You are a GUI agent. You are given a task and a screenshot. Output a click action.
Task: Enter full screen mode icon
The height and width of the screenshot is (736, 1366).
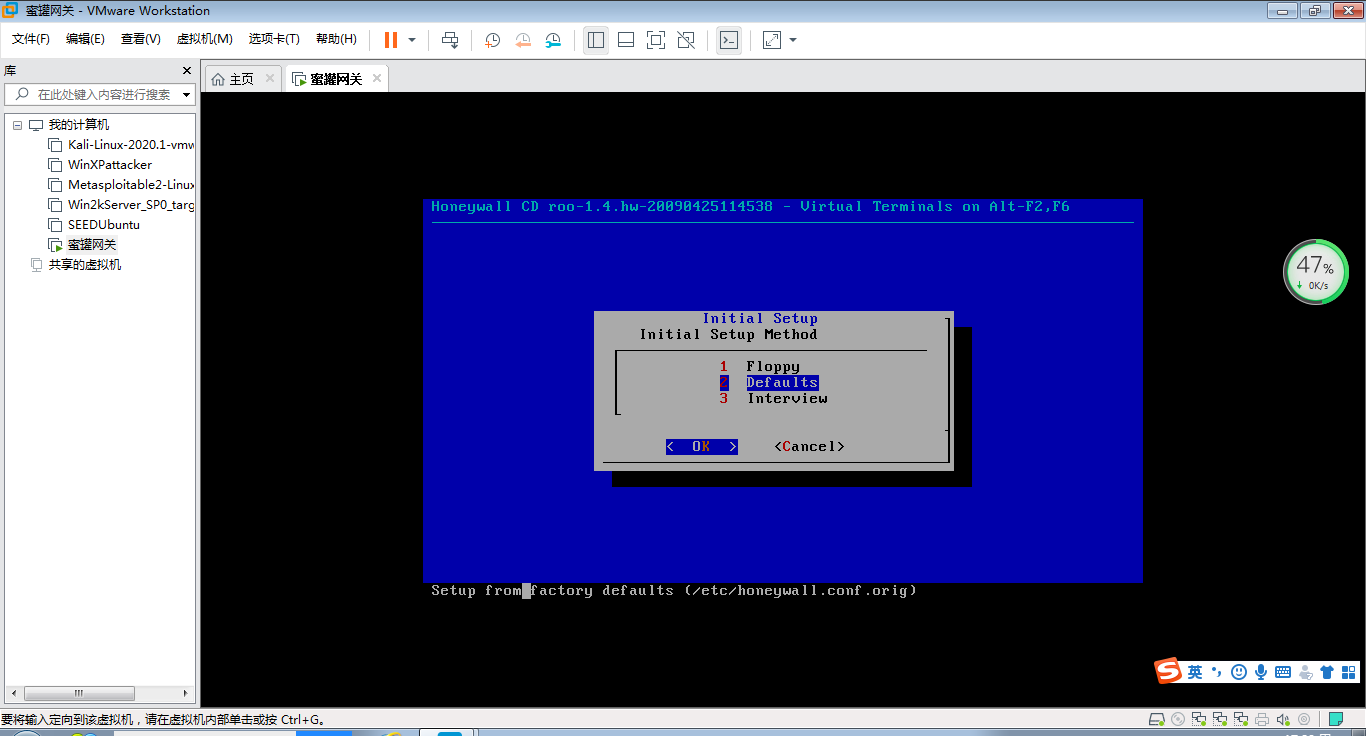[656, 40]
